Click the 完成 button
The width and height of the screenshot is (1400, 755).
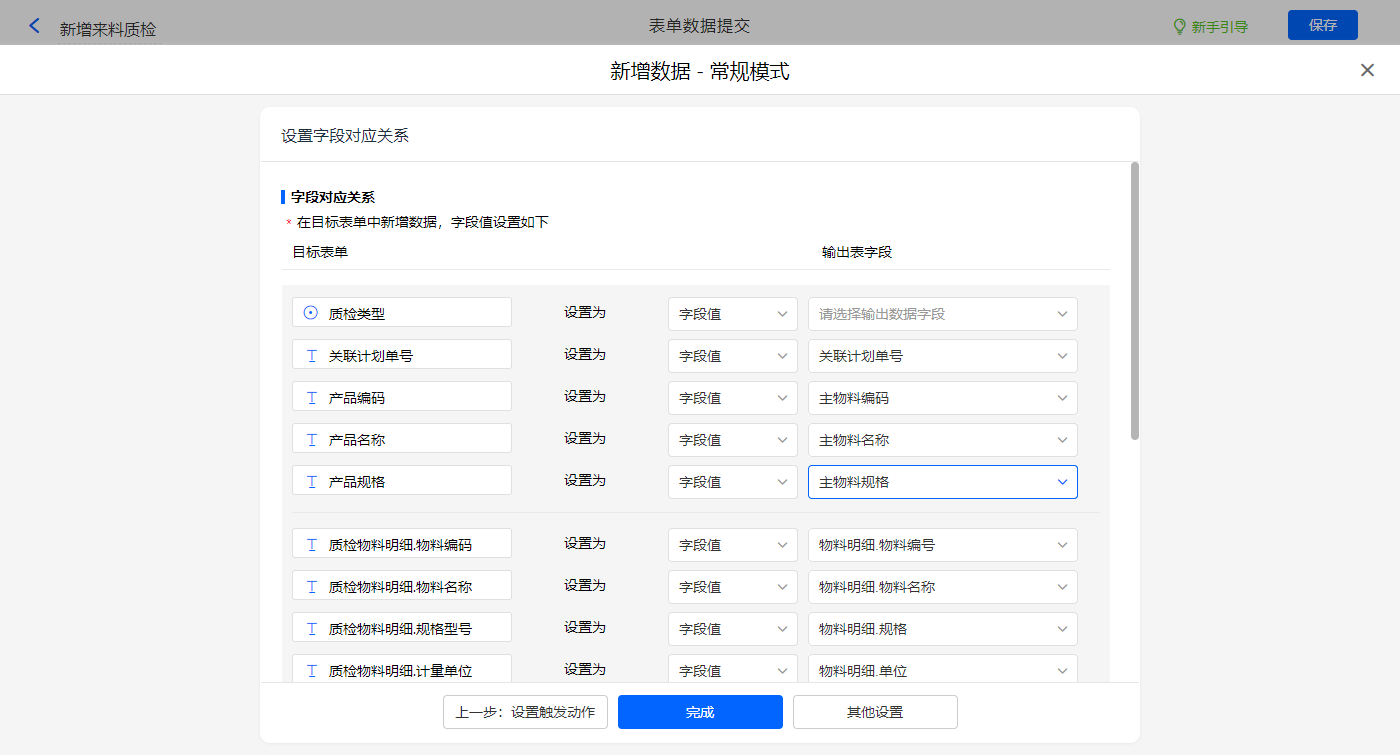click(x=700, y=712)
